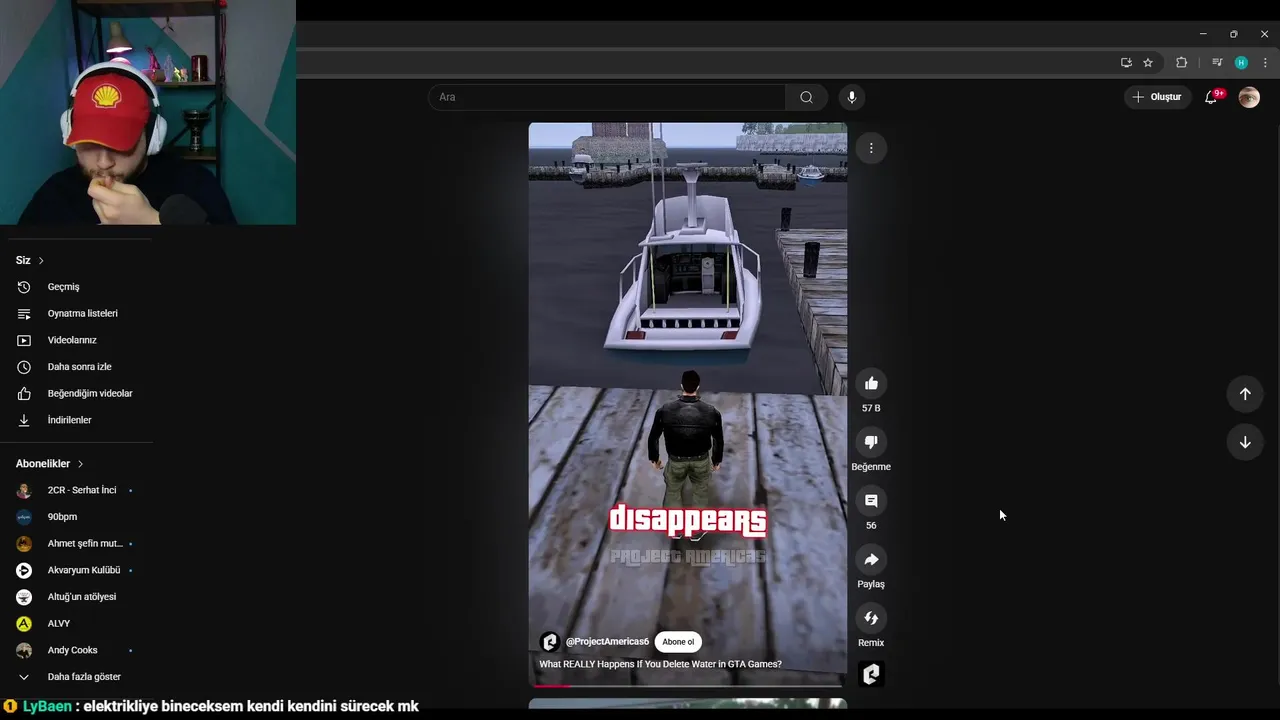Open the browser extensions puzzle icon
This screenshot has height=720, width=1280.
(x=1181, y=62)
